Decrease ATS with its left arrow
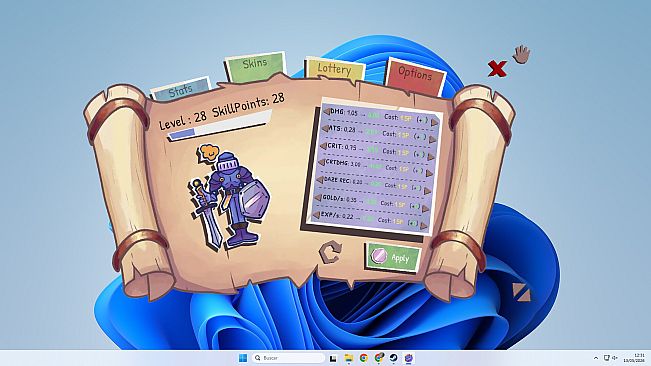The height and width of the screenshot is (366, 651). coord(326,129)
